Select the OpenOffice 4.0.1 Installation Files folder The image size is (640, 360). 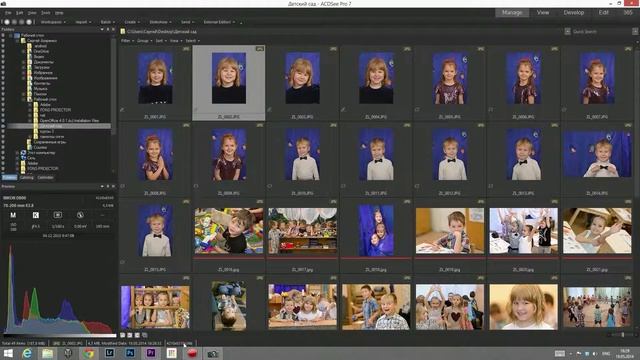(x=69, y=121)
